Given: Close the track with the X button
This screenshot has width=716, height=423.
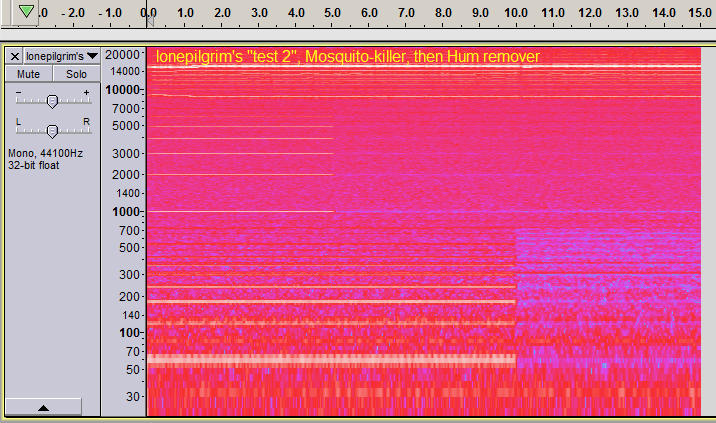Looking at the screenshot, I should [15, 56].
